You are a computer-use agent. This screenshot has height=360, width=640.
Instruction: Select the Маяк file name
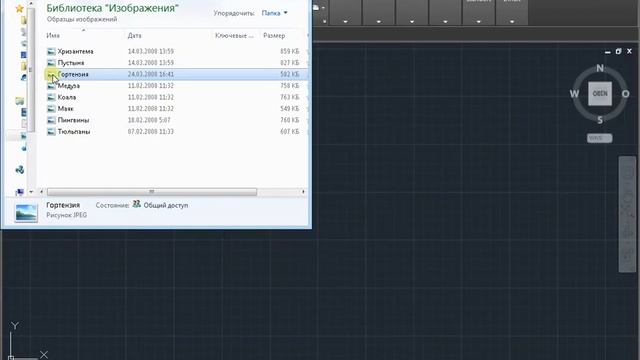tap(65, 109)
